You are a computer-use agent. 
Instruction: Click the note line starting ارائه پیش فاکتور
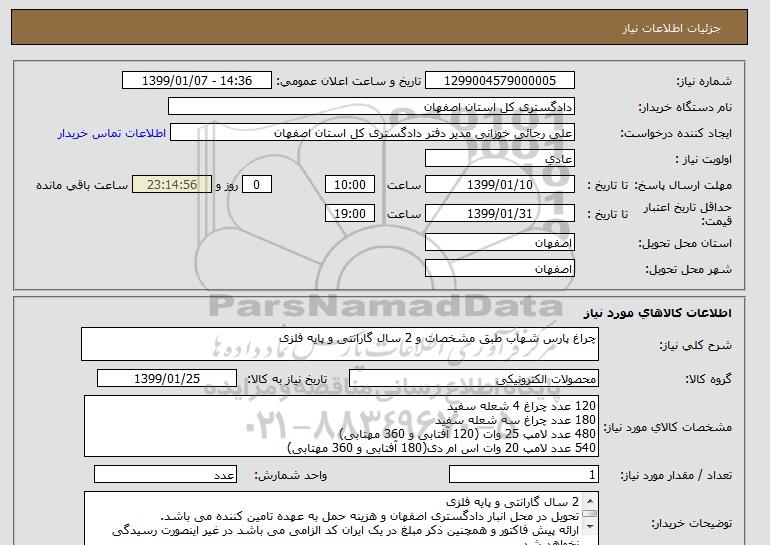click(346, 530)
